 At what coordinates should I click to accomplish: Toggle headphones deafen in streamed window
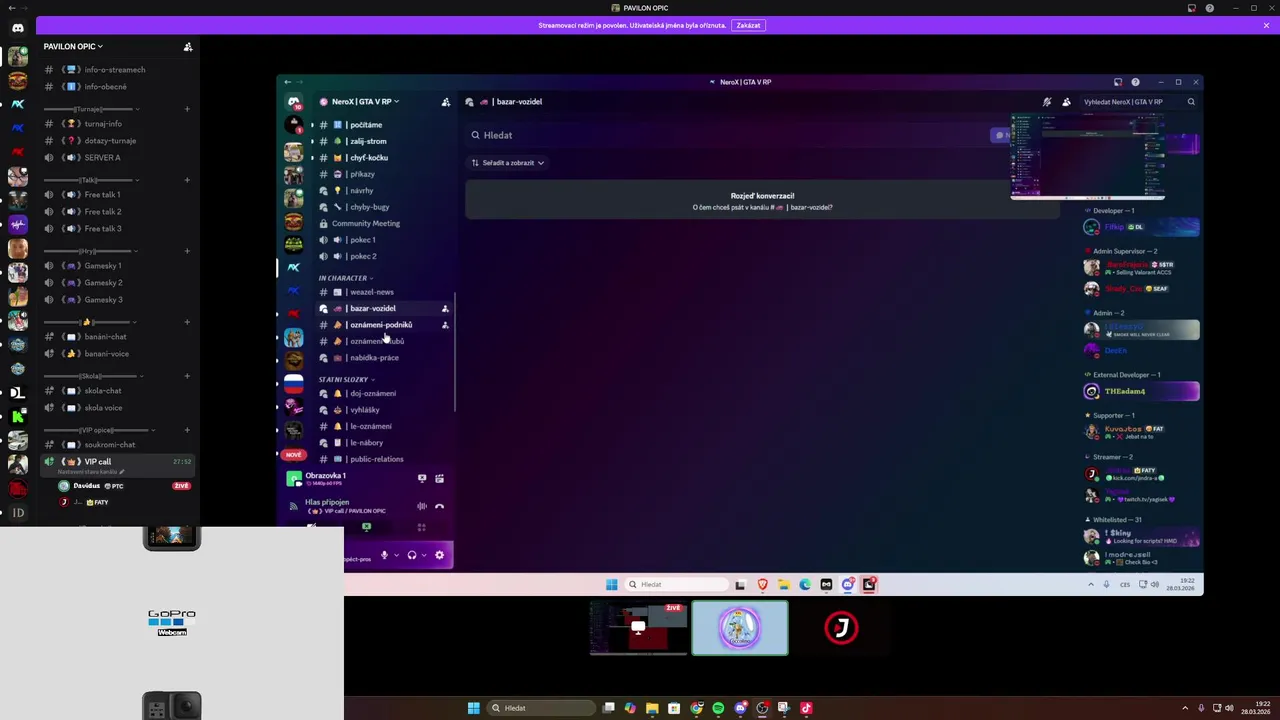pos(412,555)
